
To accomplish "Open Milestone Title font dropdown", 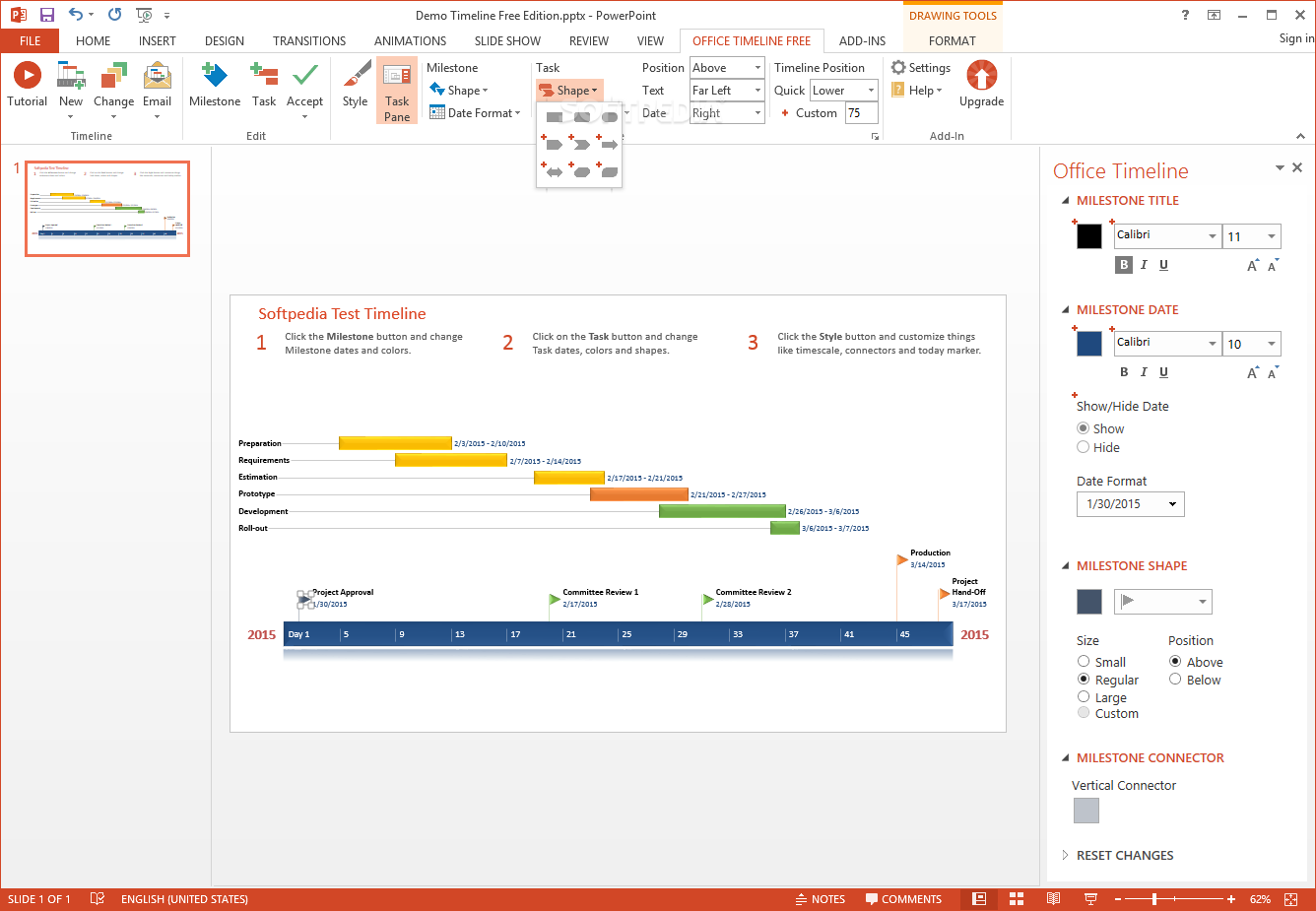I will pos(1213,236).
